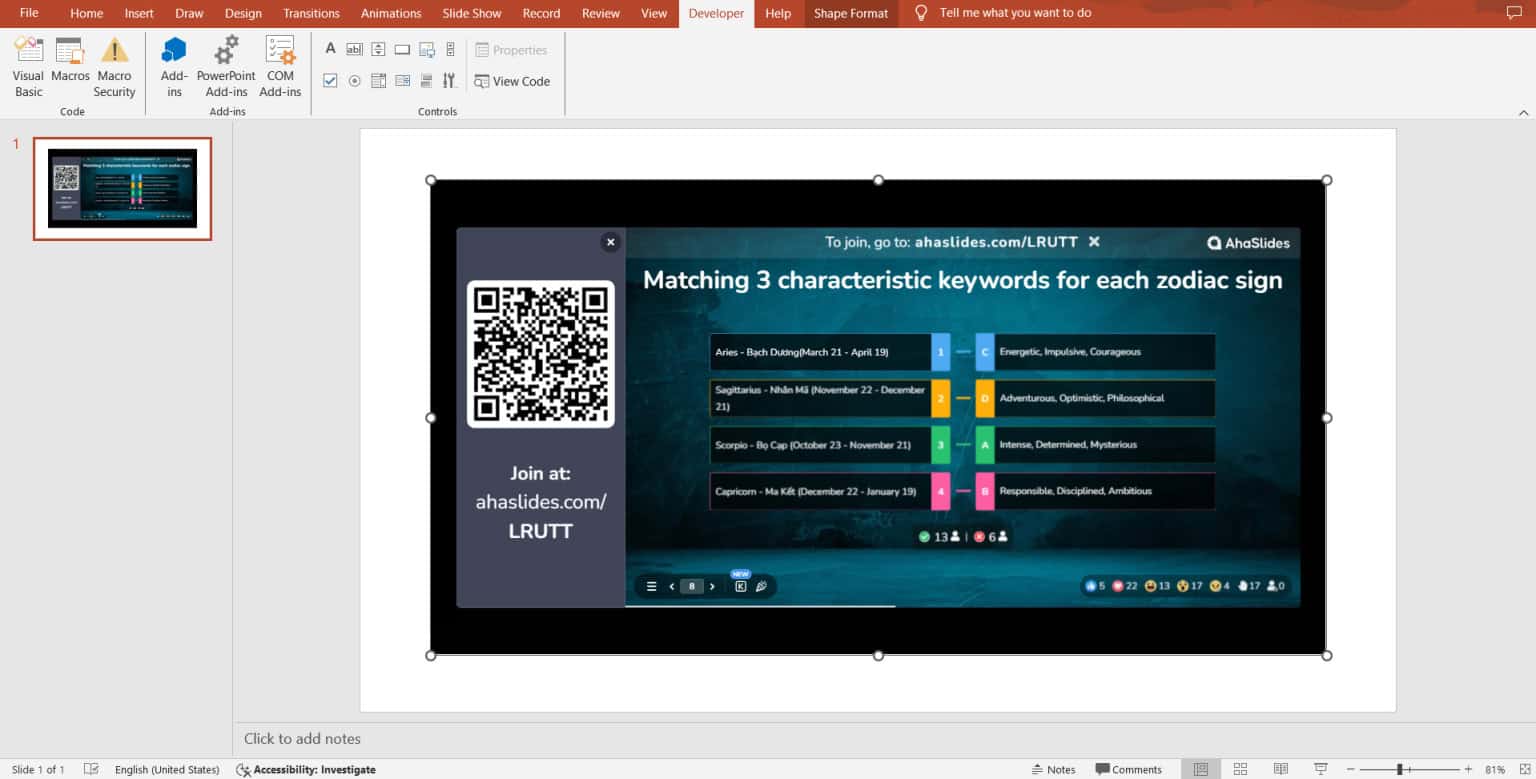Open the File menu
Screen dimensions: 1536x779
tap(29, 13)
